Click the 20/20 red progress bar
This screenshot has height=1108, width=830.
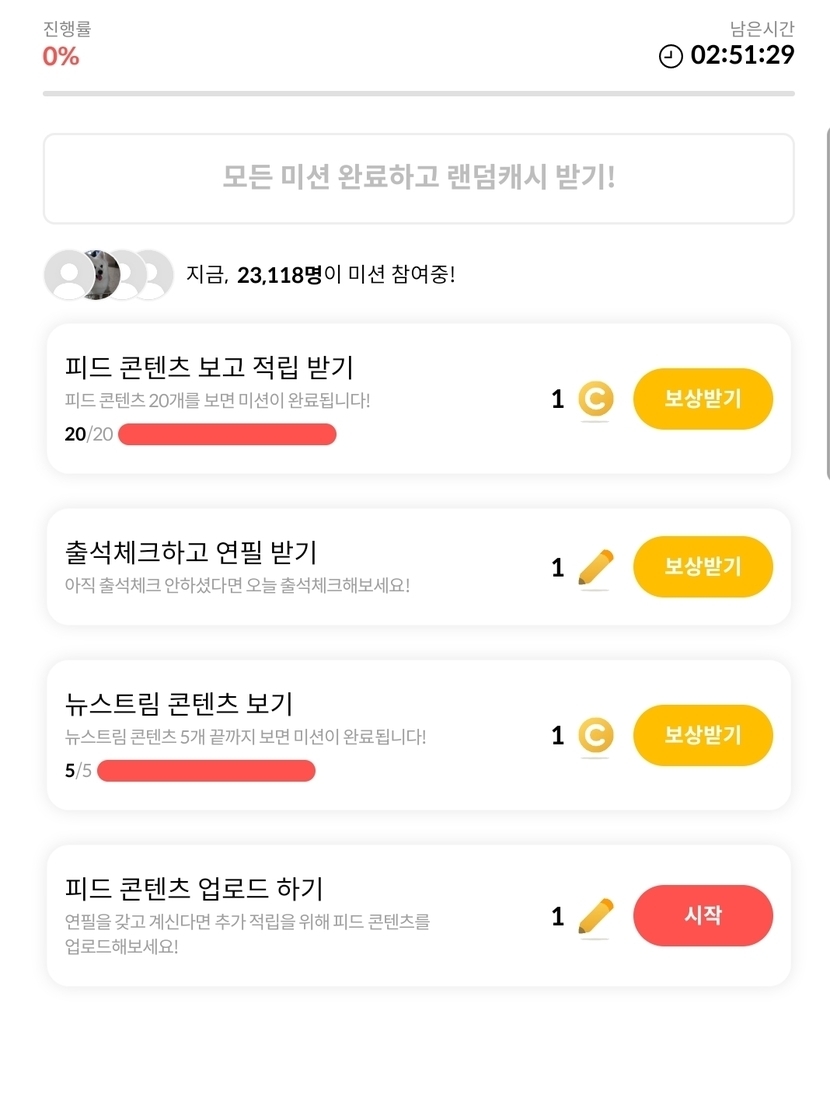coord(227,434)
